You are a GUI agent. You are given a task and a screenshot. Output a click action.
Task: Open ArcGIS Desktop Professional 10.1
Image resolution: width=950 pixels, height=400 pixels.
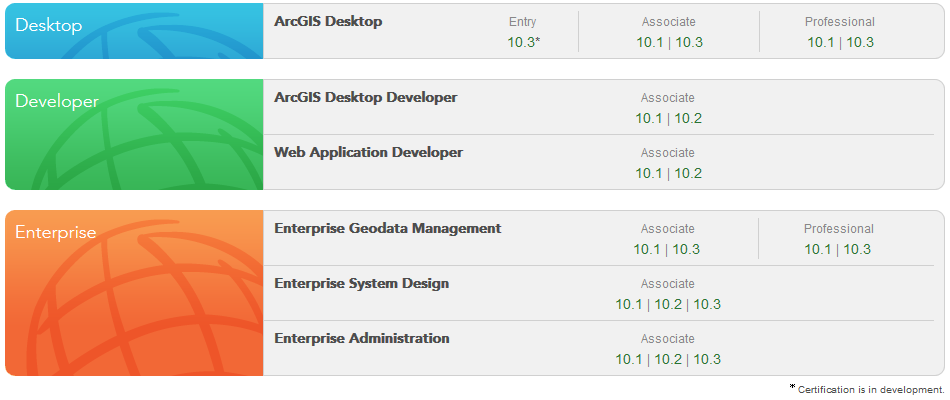[820, 42]
